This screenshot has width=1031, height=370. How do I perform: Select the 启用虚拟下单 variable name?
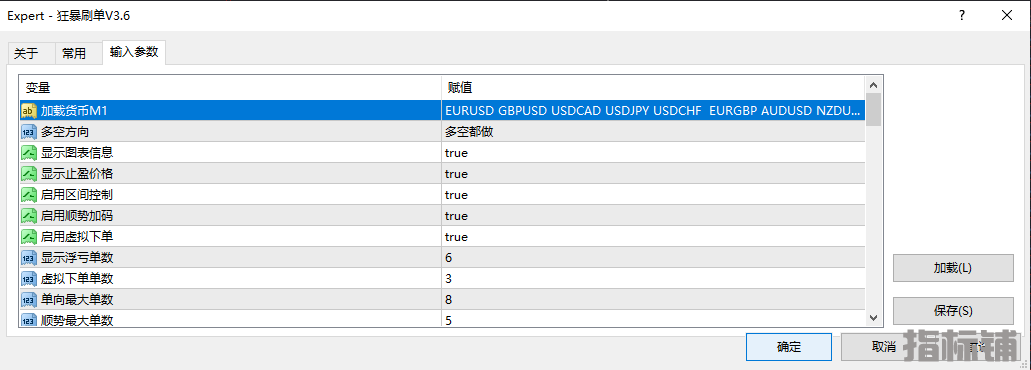click(77, 237)
